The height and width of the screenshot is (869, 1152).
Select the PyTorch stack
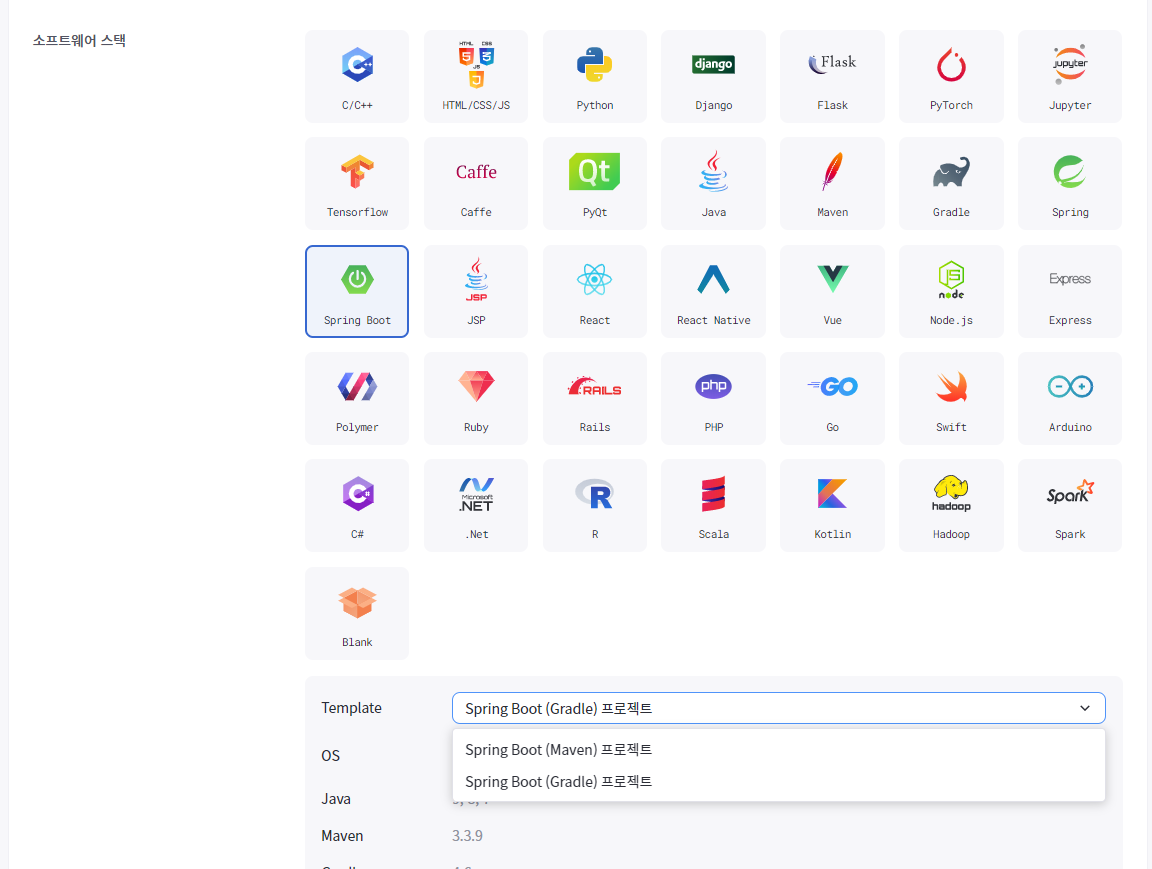click(951, 76)
